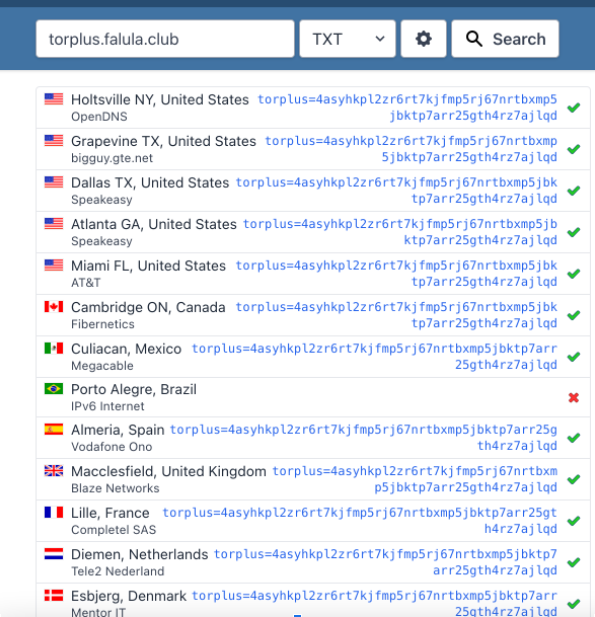Click the Spain flag beside Almeria
The height and width of the screenshot is (617, 595).
pos(54,429)
